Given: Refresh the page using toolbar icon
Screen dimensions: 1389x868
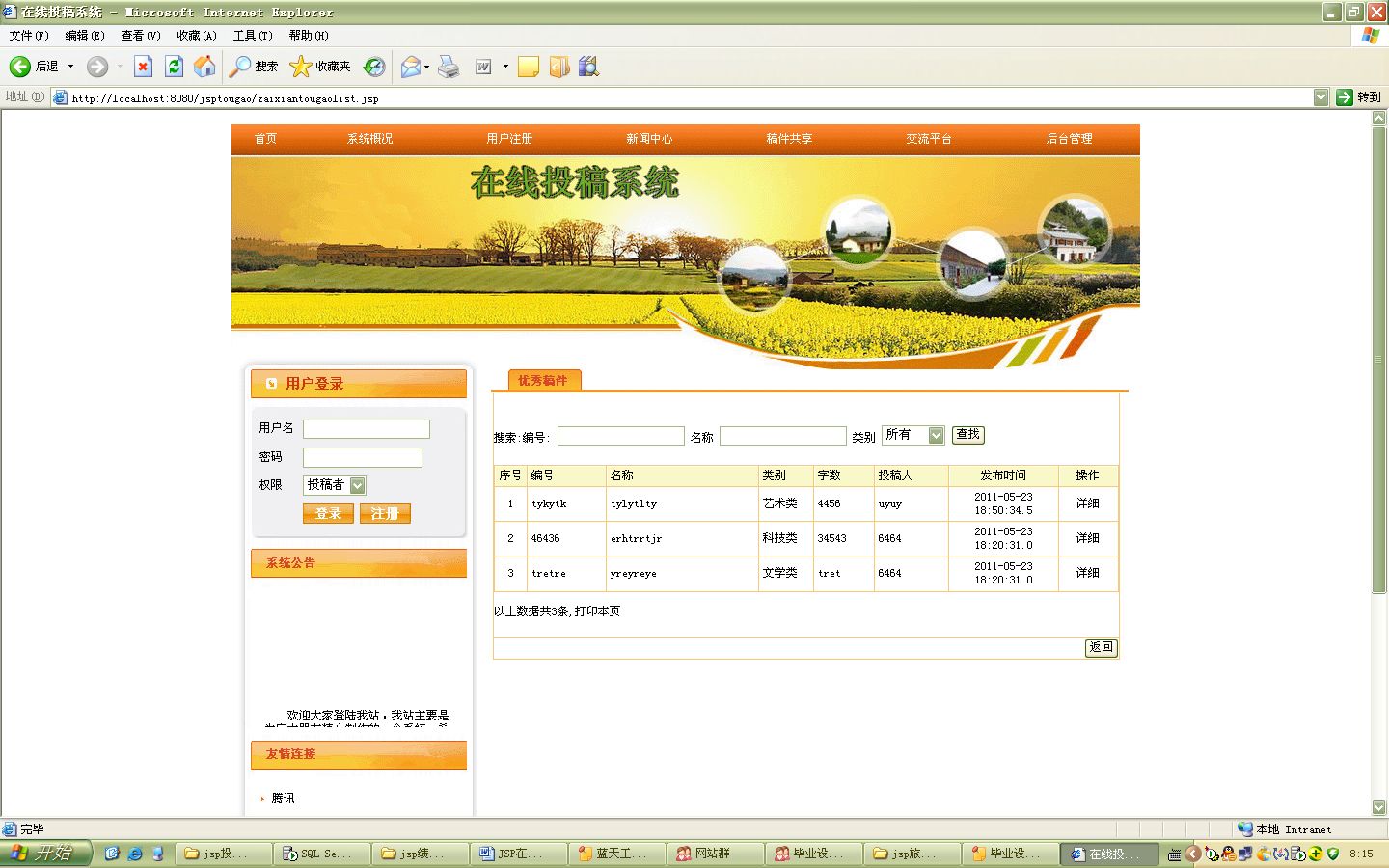Looking at the screenshot, I should coord(174,67).
